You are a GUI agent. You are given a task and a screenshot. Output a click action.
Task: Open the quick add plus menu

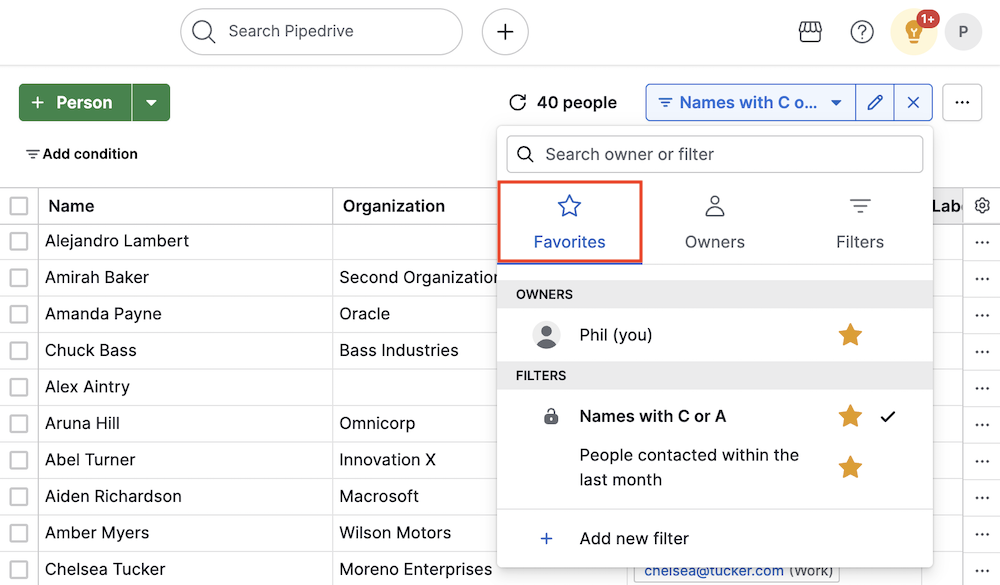click(504, 31)
